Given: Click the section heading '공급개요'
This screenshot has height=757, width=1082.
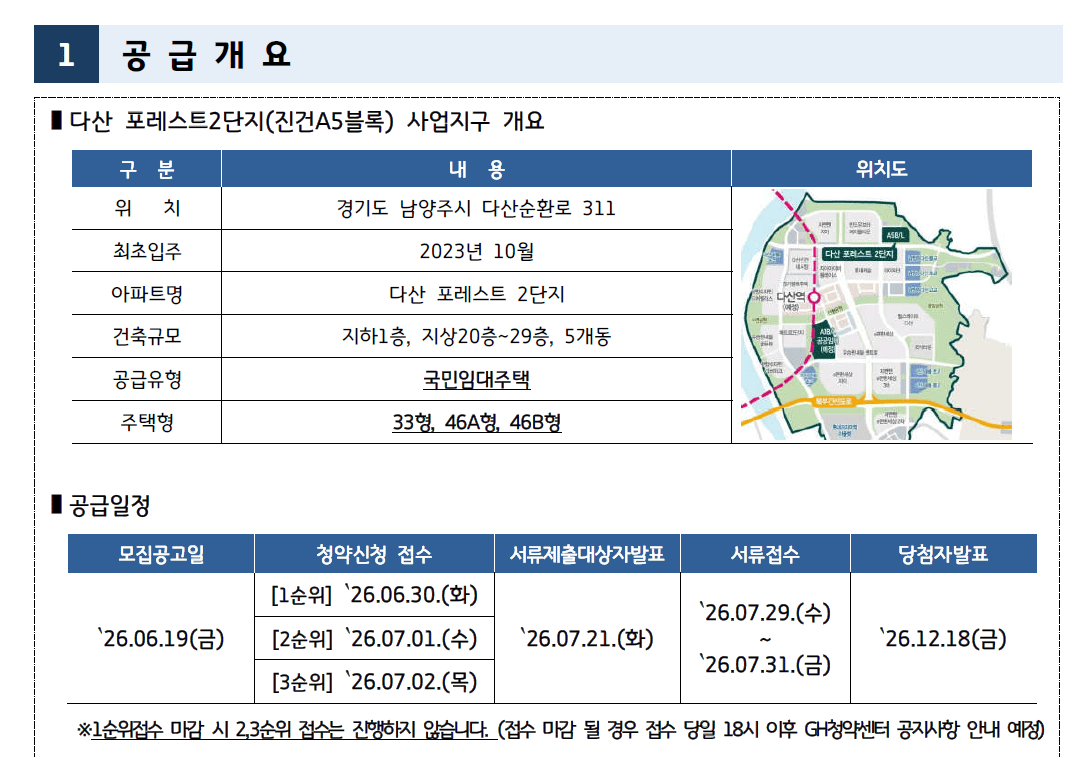Looking at the screenshot, I should (206, 55).
